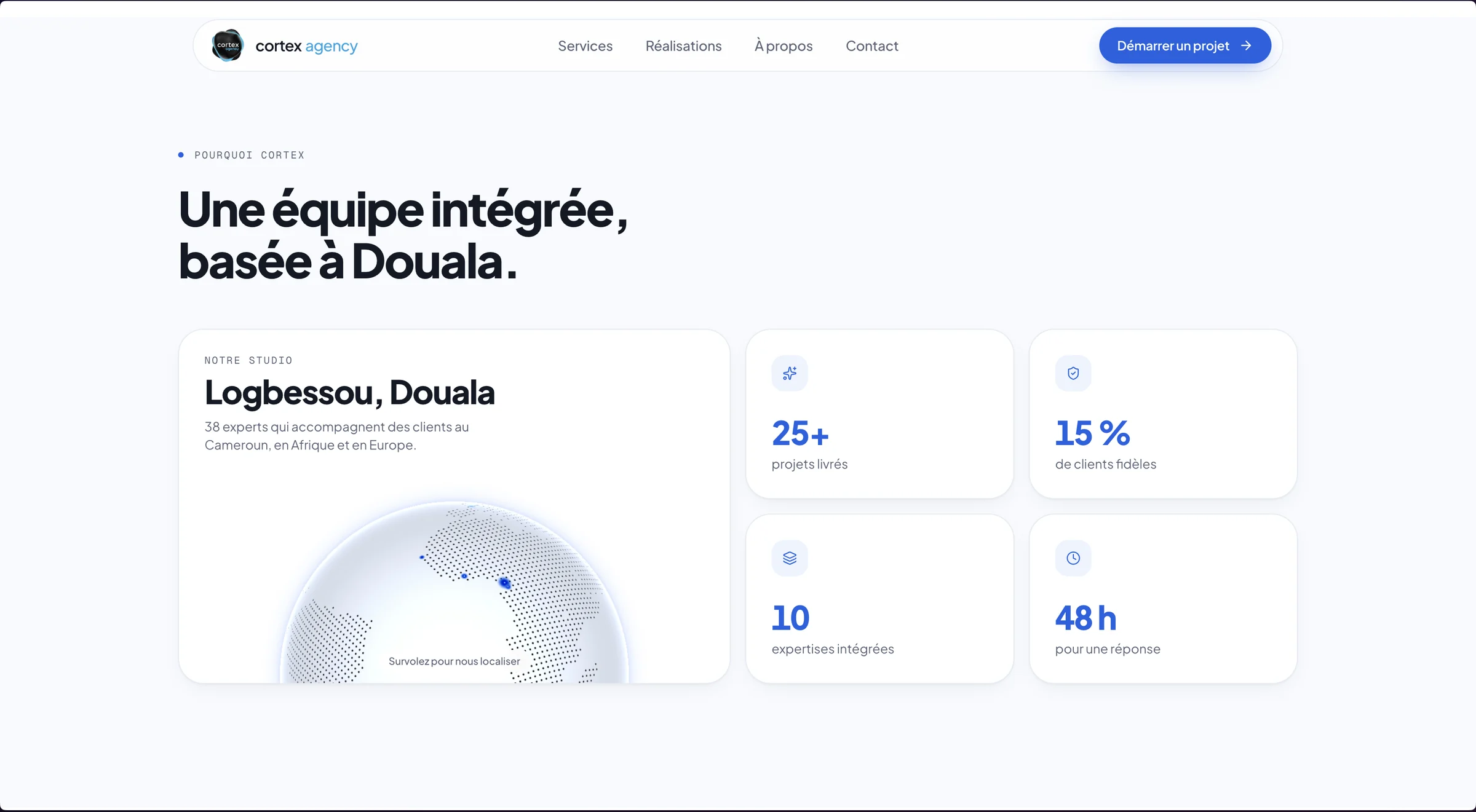Click the "POURQUOI CORTEX" section label
The height and width of the screenshot is (812, 1476).
pos(249,155)
